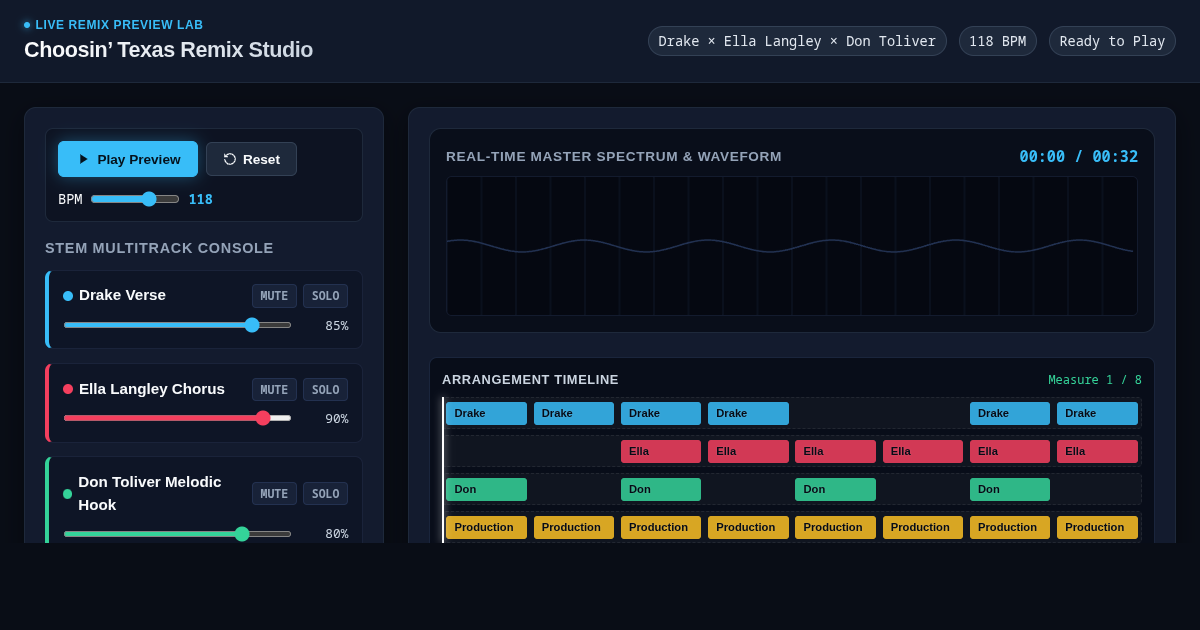Start the Play Preview playback
This screenshot has width=1200, height=630.
tap(128, 159)
